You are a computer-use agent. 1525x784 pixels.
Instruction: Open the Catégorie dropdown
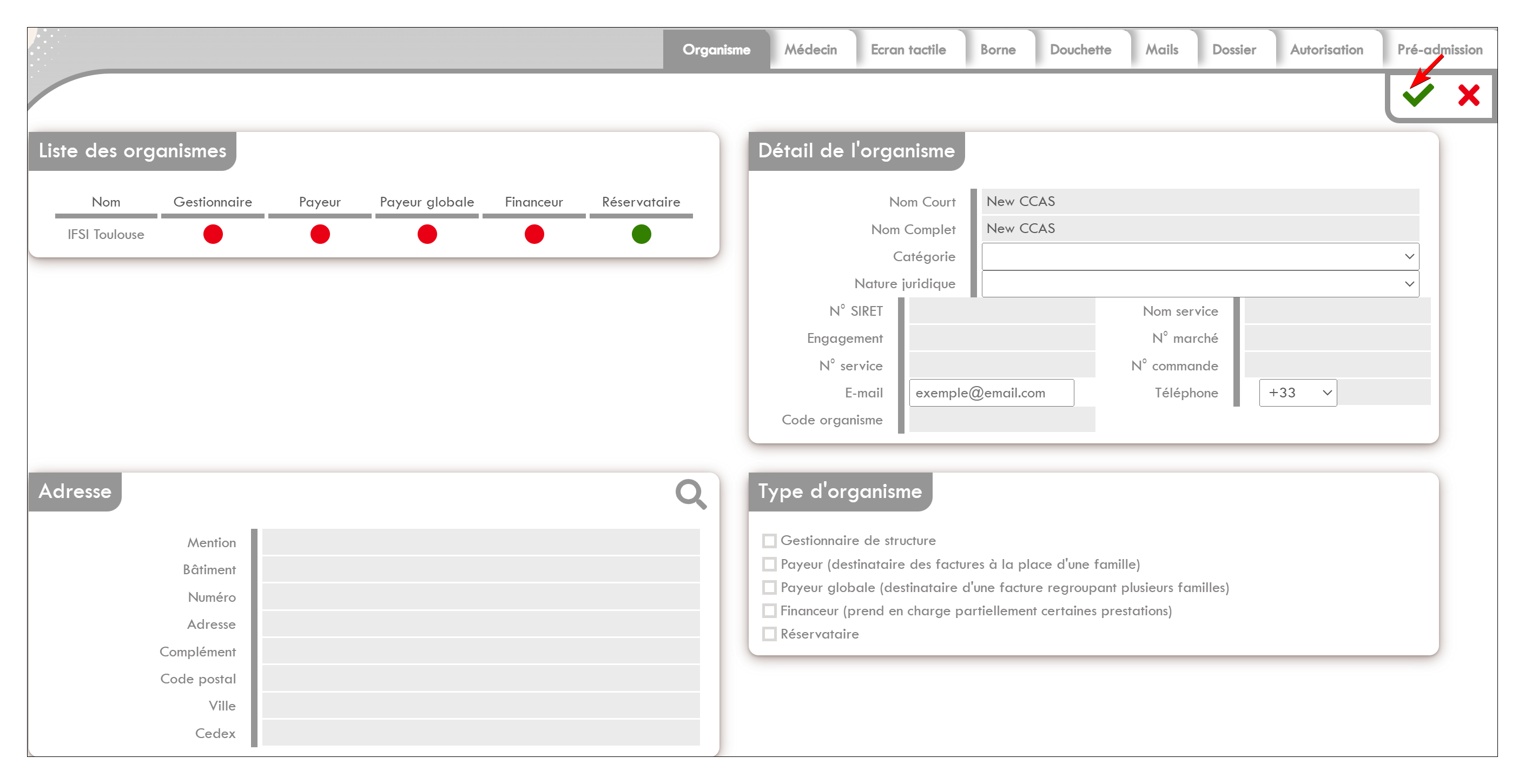[1200, 257]
